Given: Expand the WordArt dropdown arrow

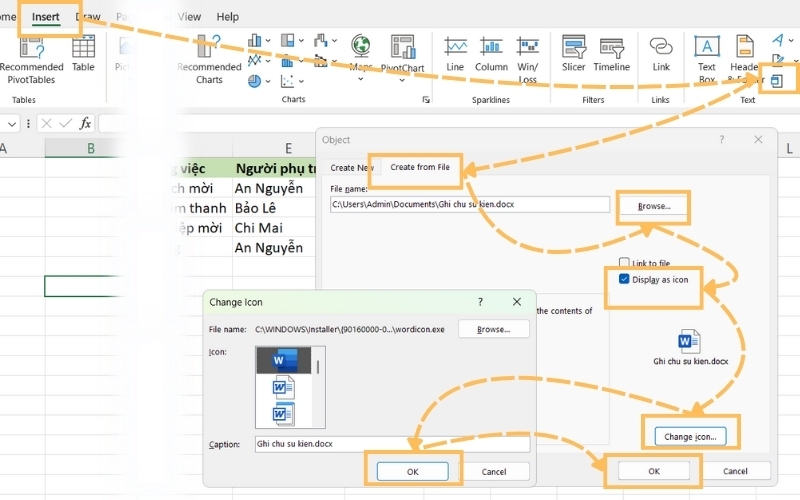Looking at the screenshot, I should coord(792,40).
